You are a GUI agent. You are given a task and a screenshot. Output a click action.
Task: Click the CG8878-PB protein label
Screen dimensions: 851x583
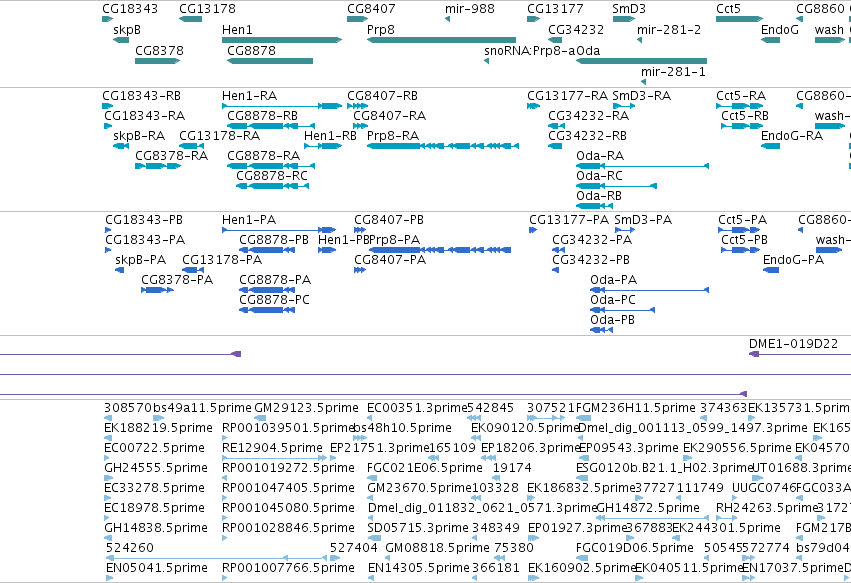[274, 240]
